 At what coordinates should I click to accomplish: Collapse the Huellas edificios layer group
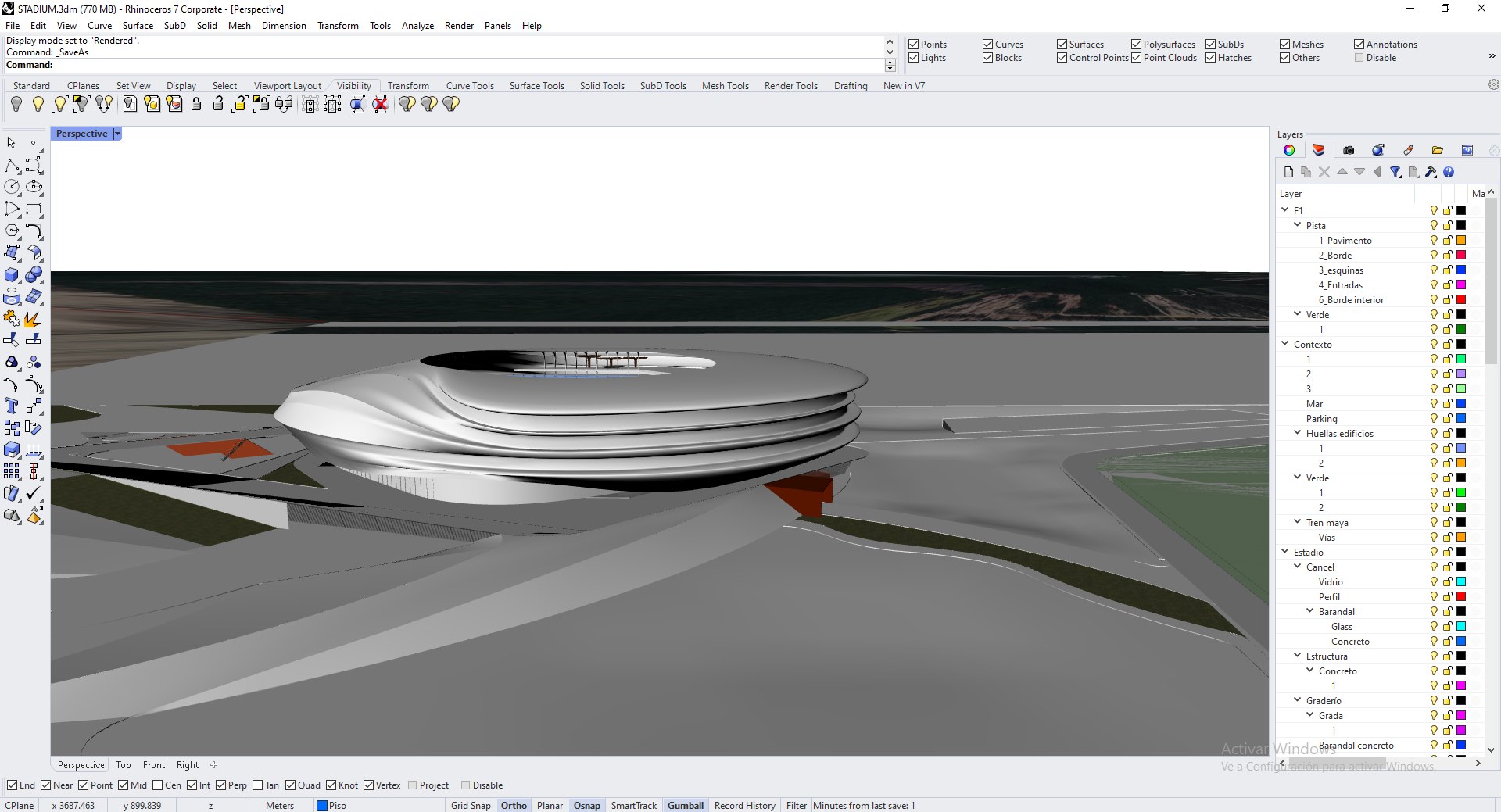point(1297,432)
